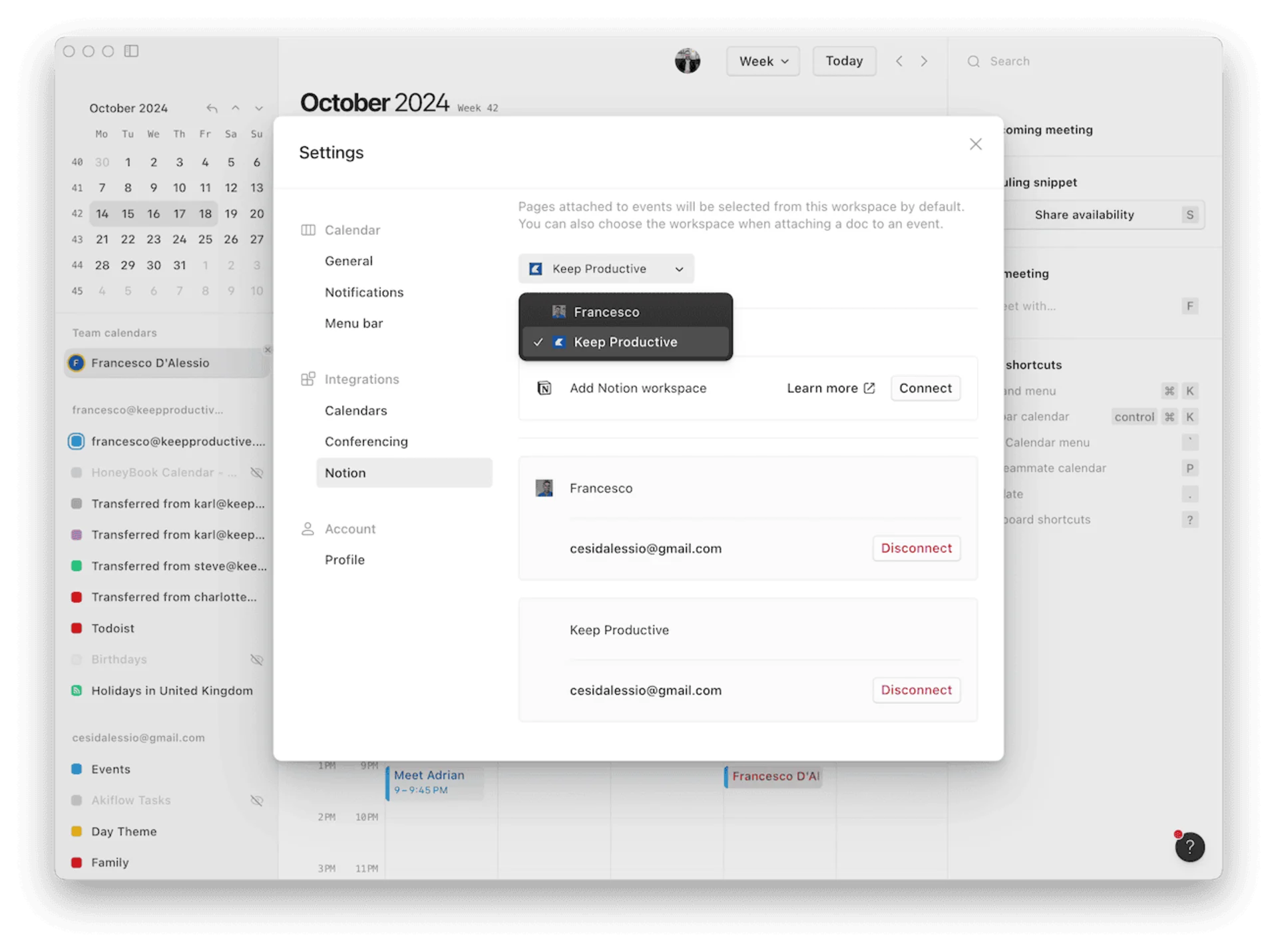This screenshot has height=952, width=1278.
Task: Go to previous week arrow
Action: (899, 61)
